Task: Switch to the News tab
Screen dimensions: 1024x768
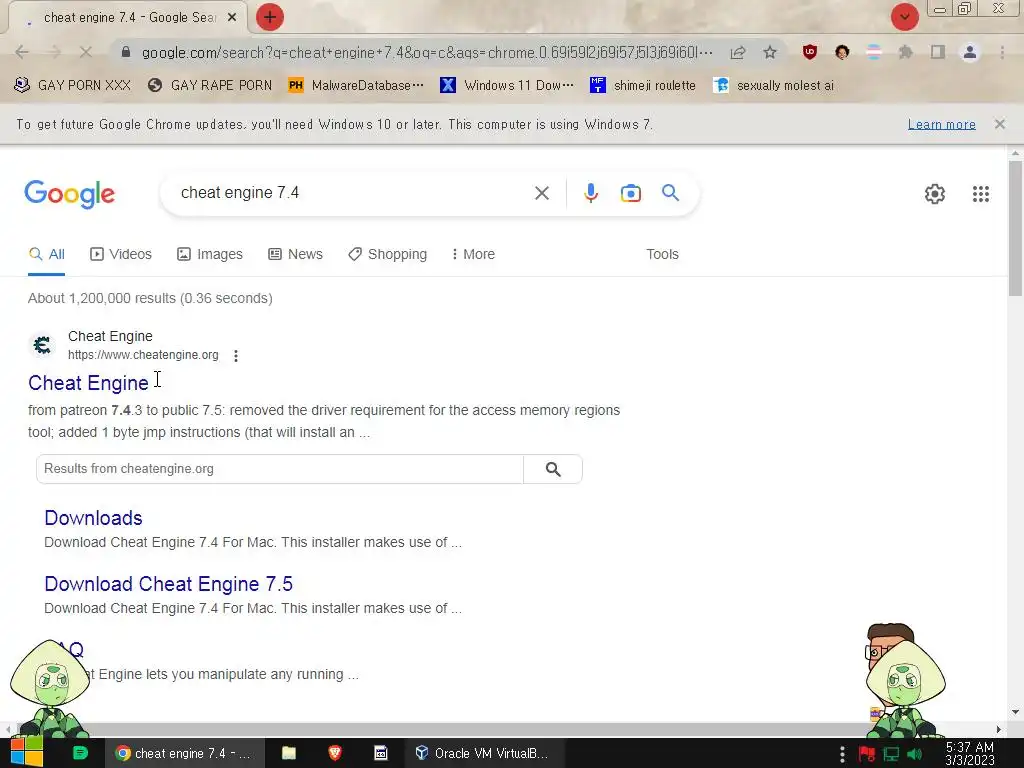Action: [x=295, y=254]
